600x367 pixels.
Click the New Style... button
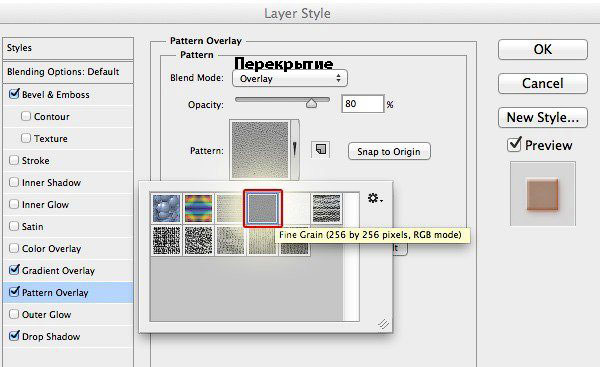pos(543,117)
